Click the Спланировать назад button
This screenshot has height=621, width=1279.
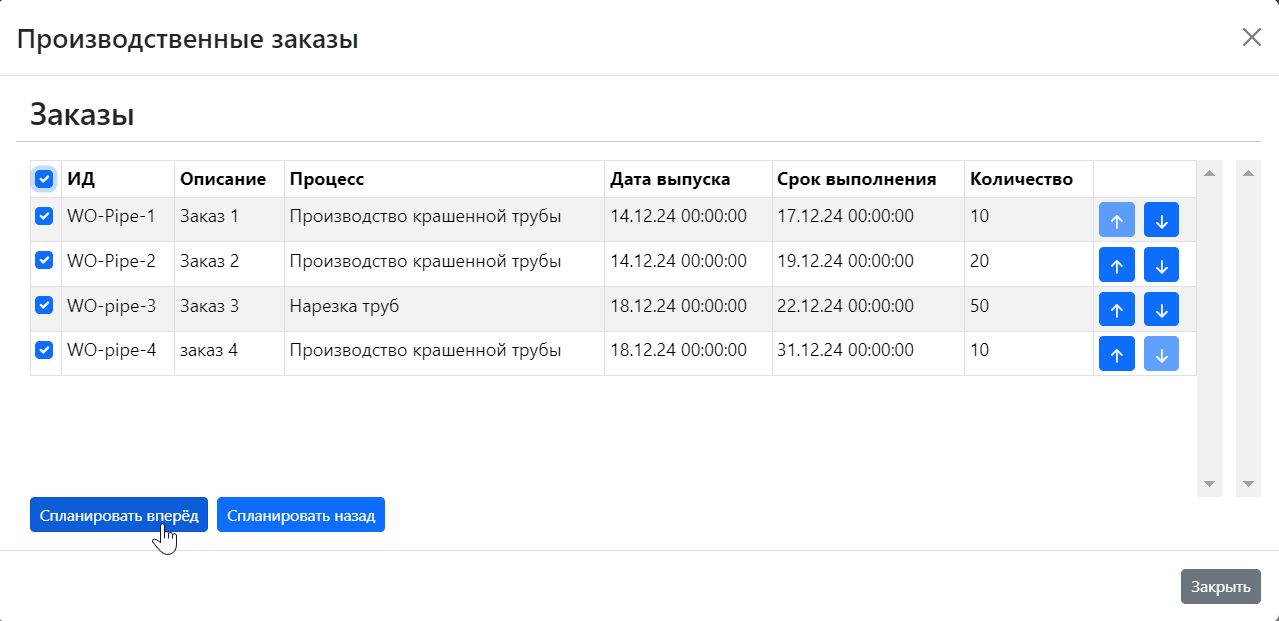(x=301, y=515)
